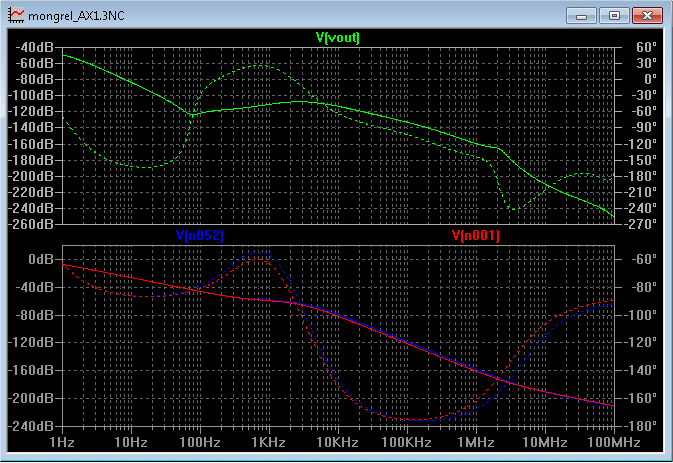Click the window title mongrel_AX1.3NC
This screenshot has width=673, height=463.
click(76, 16)
